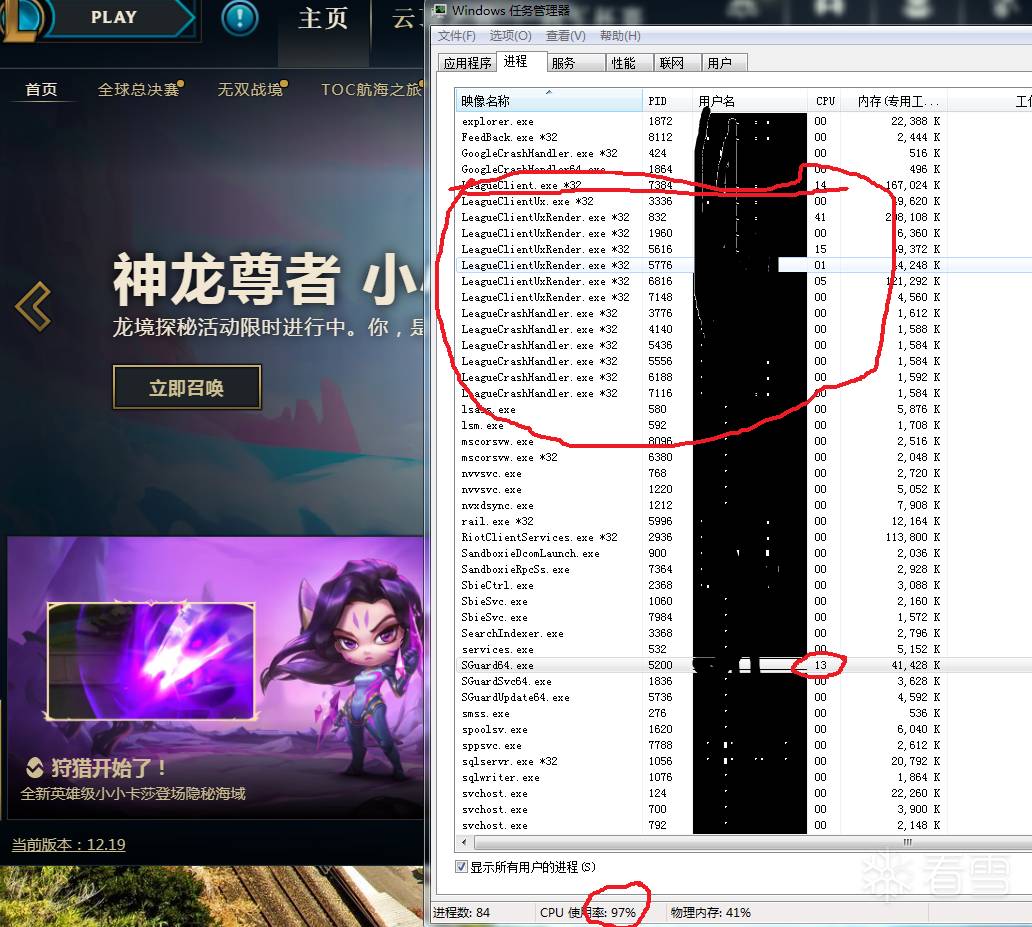Select the sppsvc.exe process
Viewport: 1032px width, 927px height.
click(x=744, y=745)
